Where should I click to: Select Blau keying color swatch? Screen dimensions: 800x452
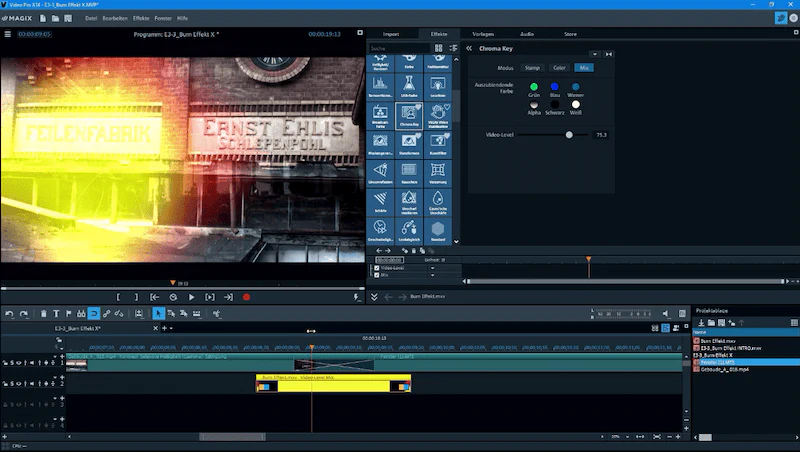pyautogui.click(x=555, y=87)
